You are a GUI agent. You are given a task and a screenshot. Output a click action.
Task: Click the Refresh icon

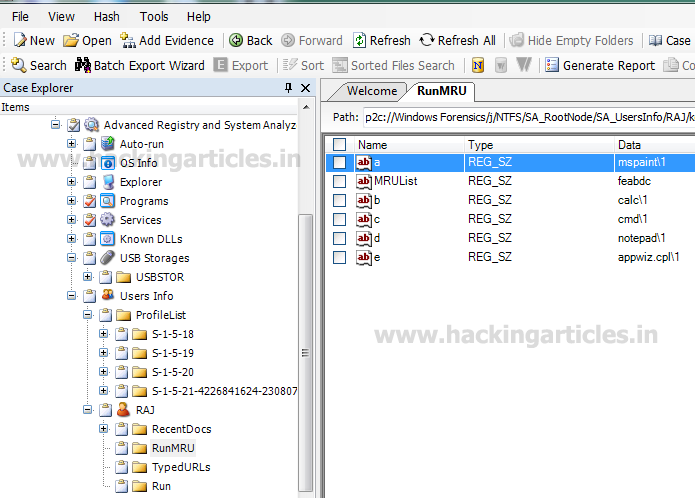click(x=359, y=40)
